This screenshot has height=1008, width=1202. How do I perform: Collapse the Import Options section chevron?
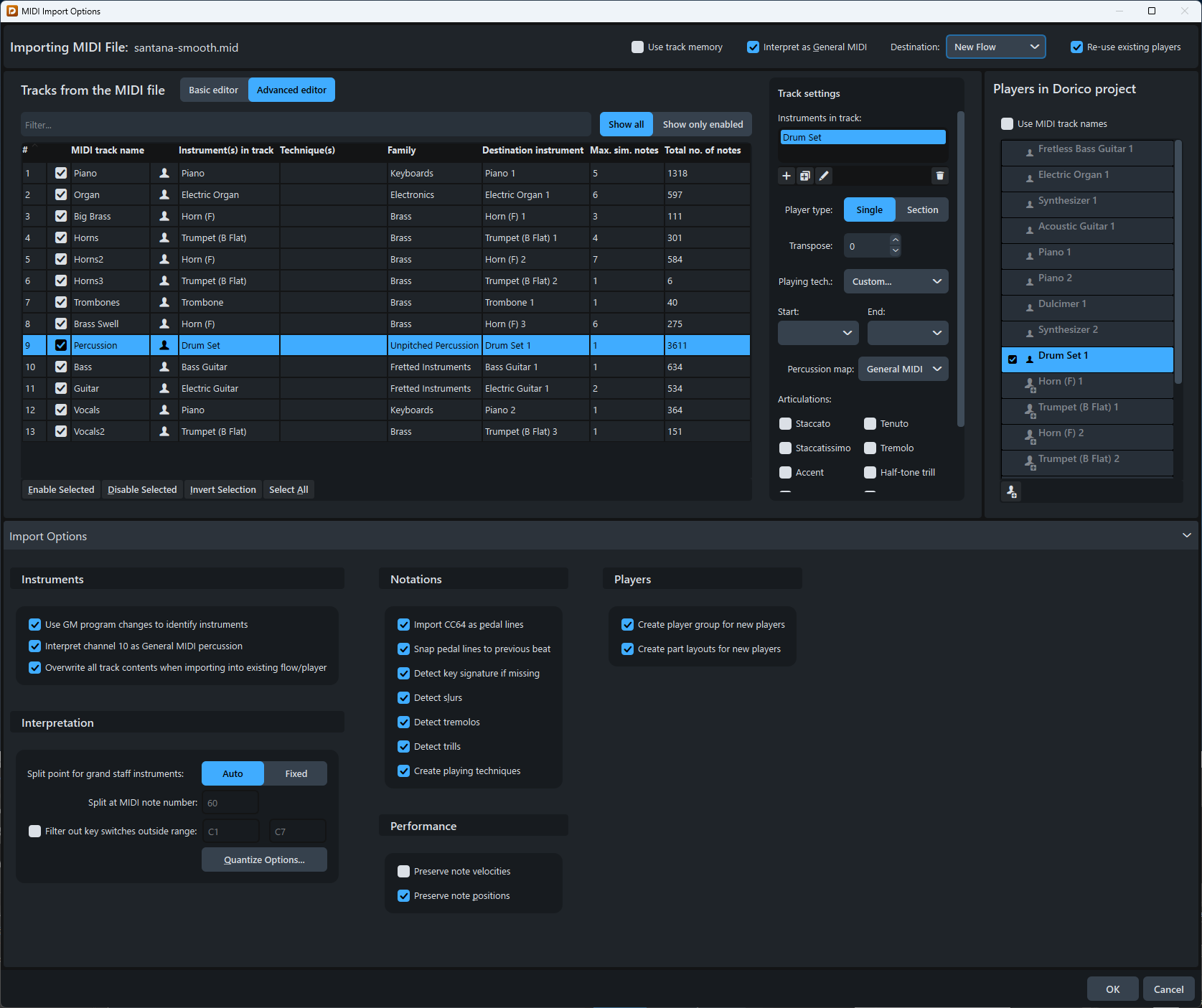pyautogui.click(x=1186, y=536)
